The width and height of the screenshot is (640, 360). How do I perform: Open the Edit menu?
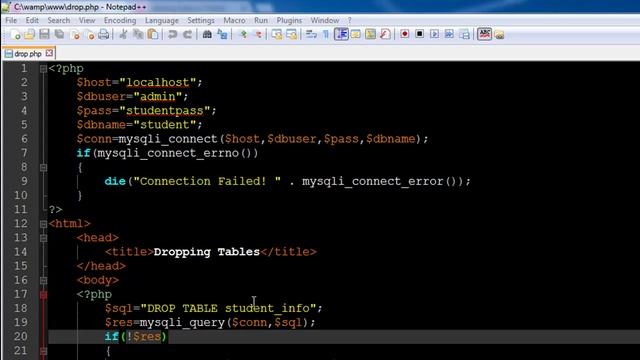point(32,20)
